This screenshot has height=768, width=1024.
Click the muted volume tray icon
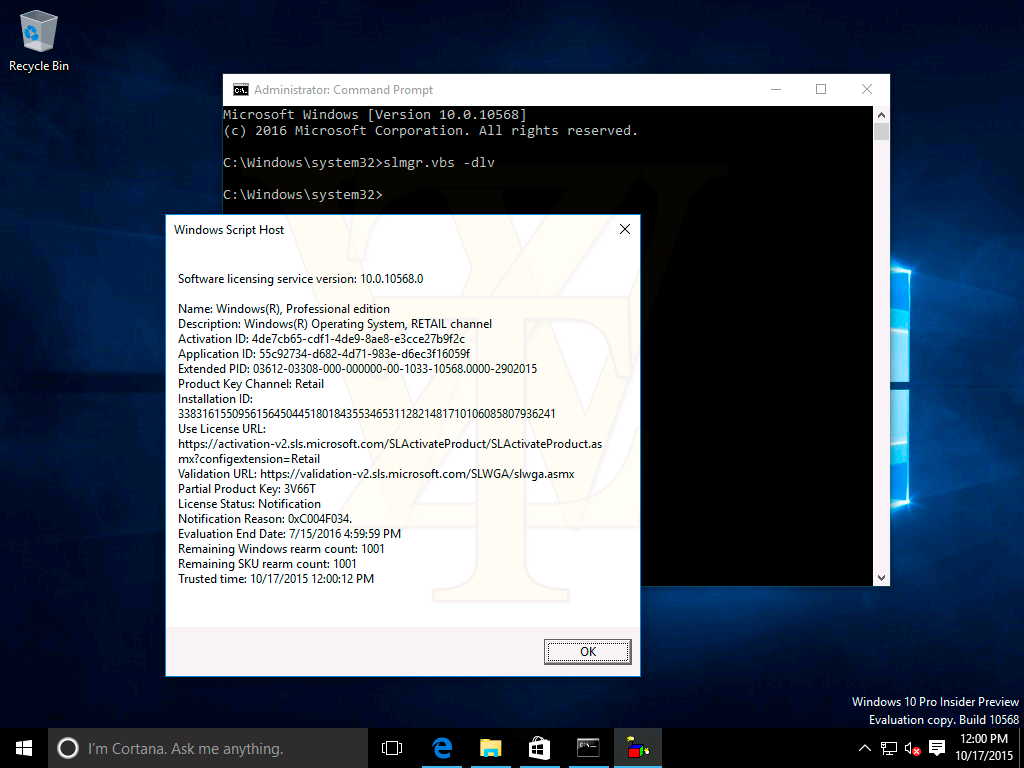(x=912, y=748)
